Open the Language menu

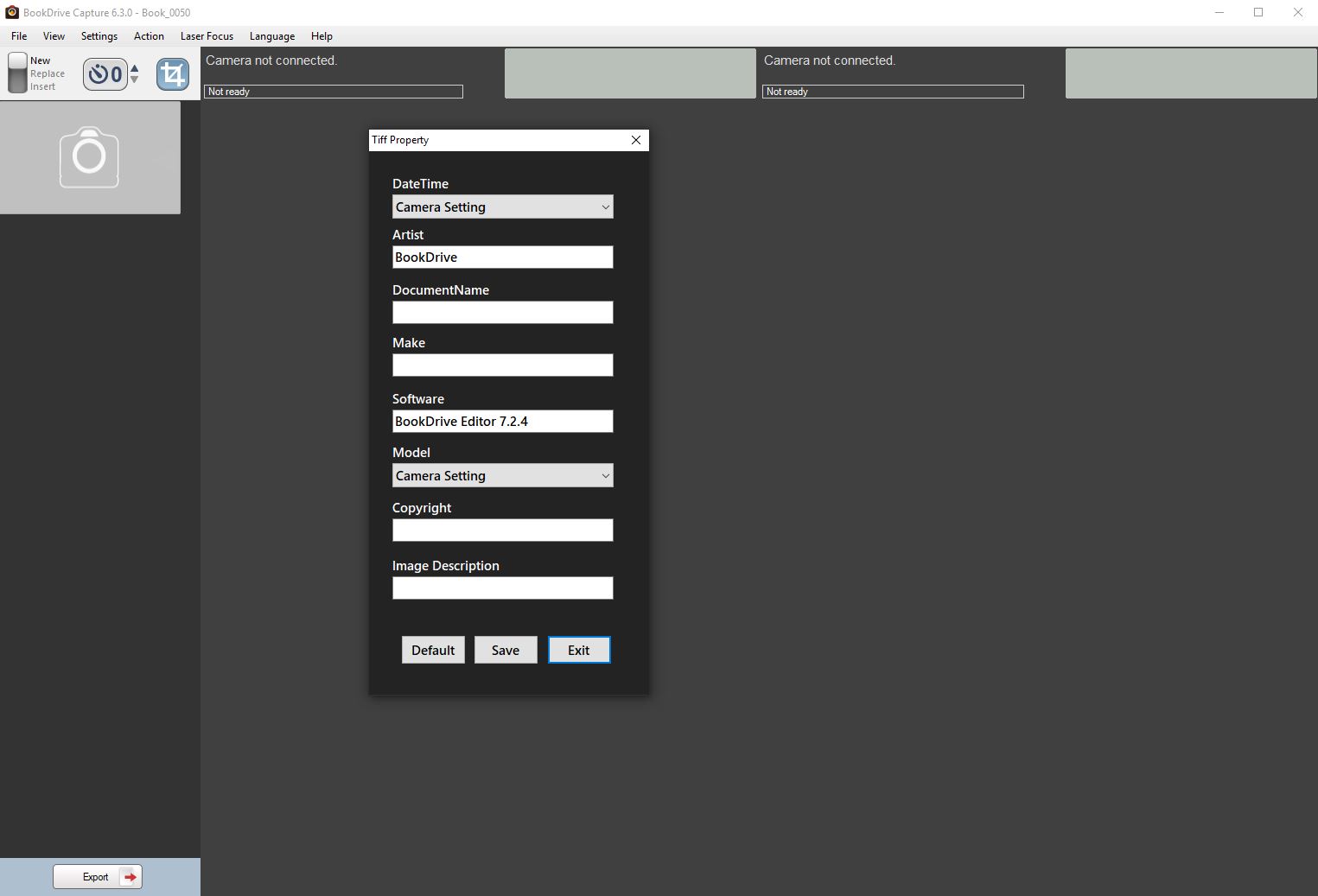tap(272, 36)
